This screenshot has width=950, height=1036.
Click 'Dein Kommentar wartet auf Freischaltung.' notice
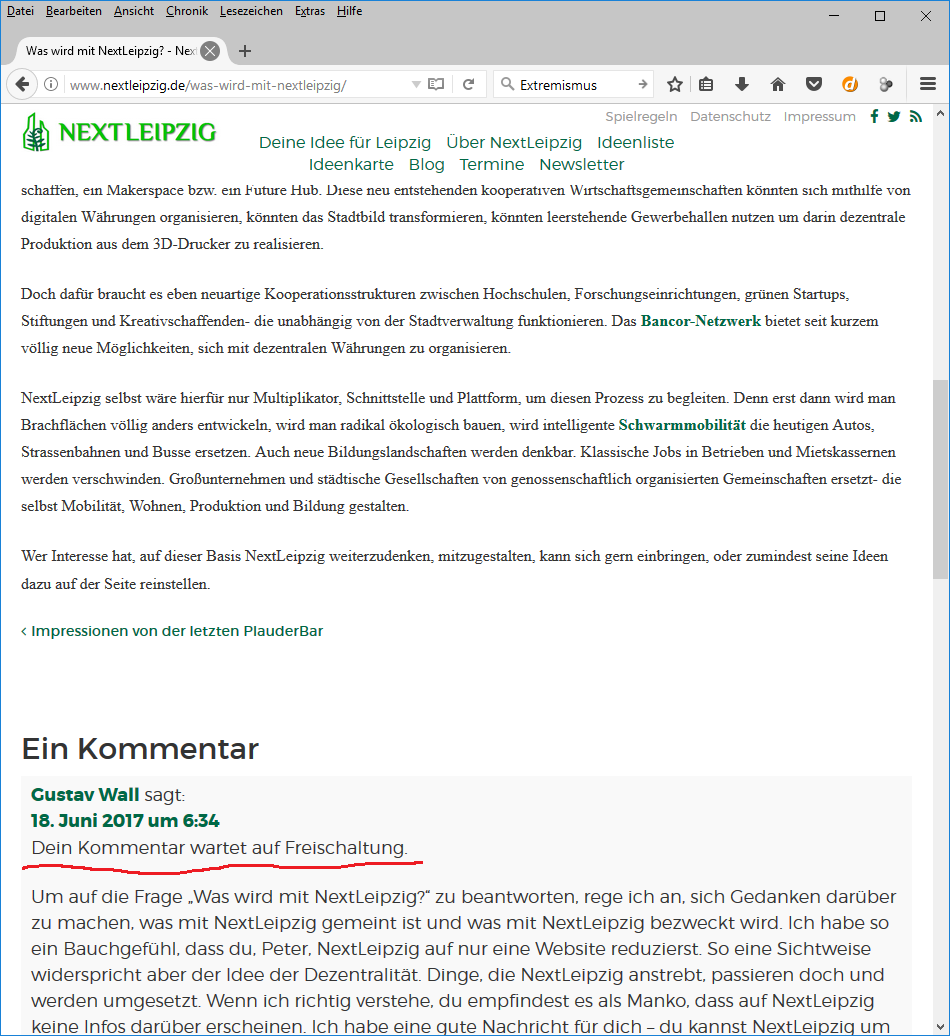tap(219, 848)
